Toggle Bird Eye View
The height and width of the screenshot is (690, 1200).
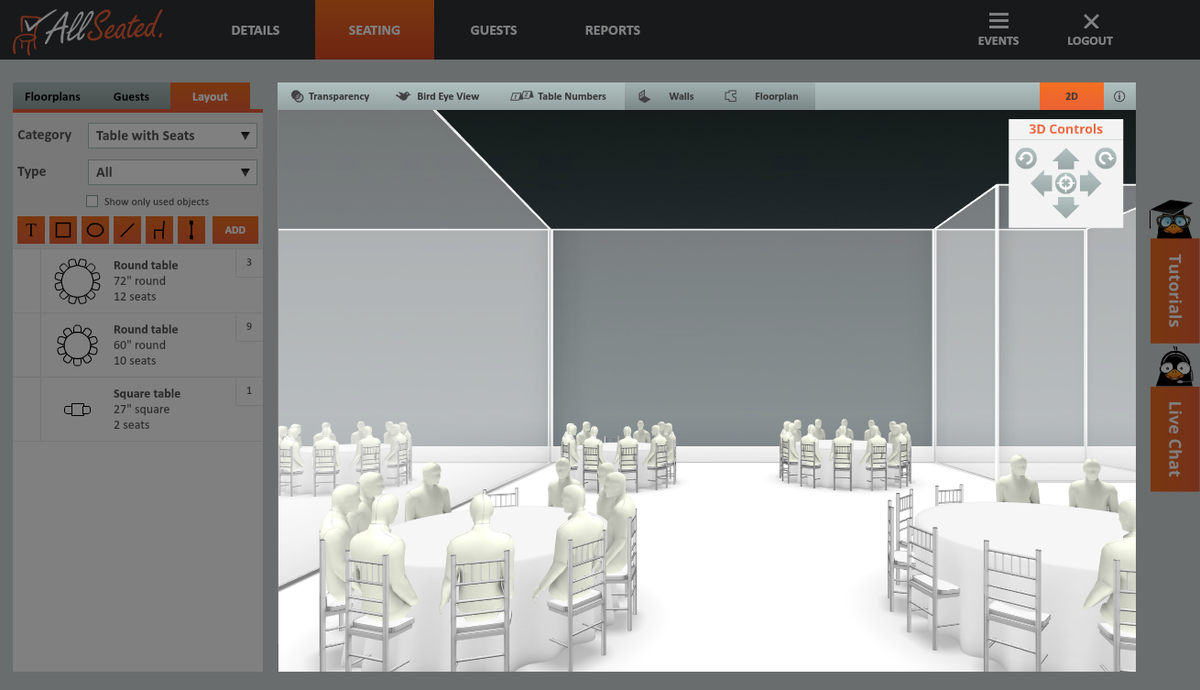tap(438, 97)
